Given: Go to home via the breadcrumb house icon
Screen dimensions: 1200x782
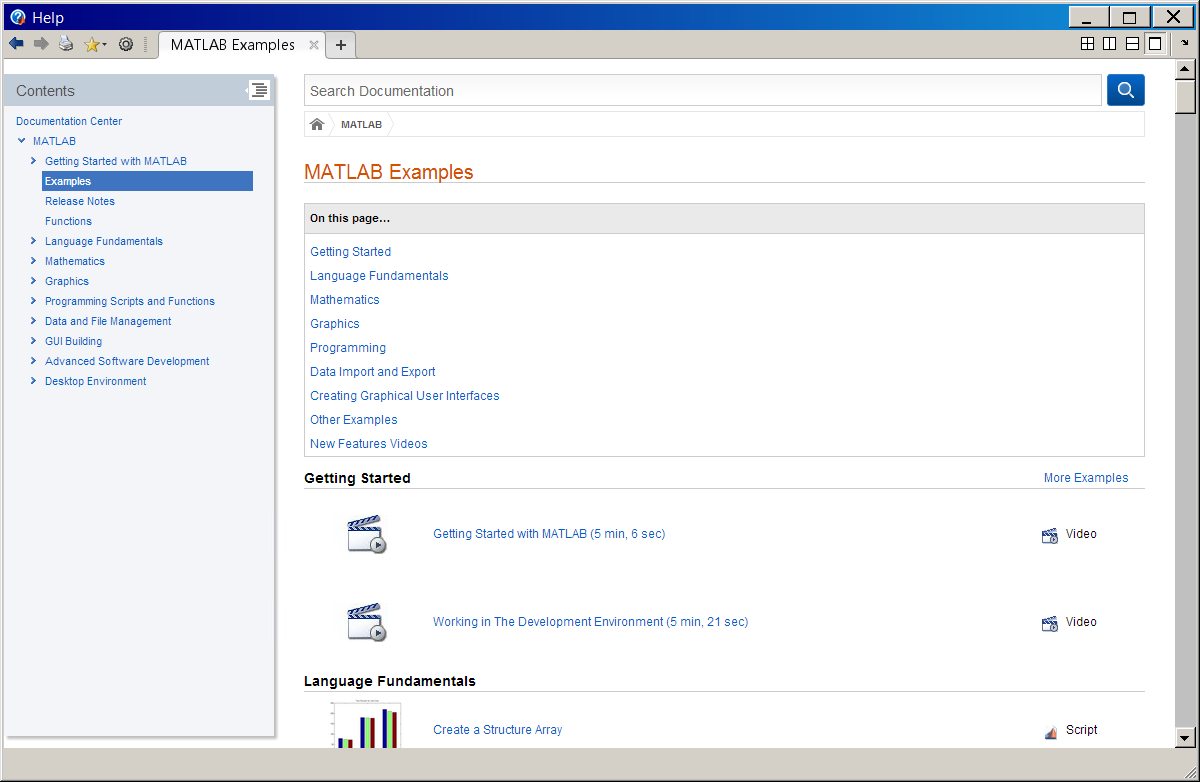Looking at the screenshot, I should pos(317,124).
